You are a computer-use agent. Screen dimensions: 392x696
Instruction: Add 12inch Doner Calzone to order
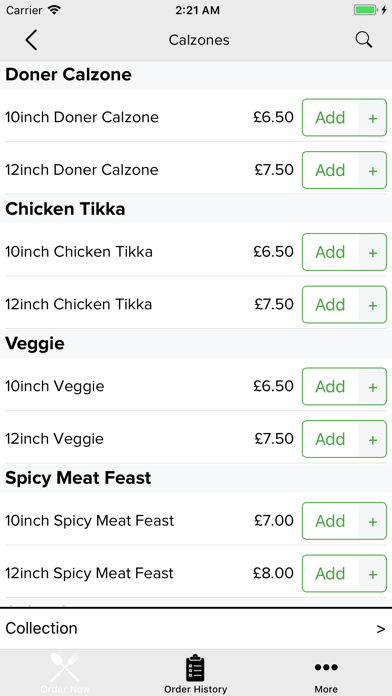[330, 170]
